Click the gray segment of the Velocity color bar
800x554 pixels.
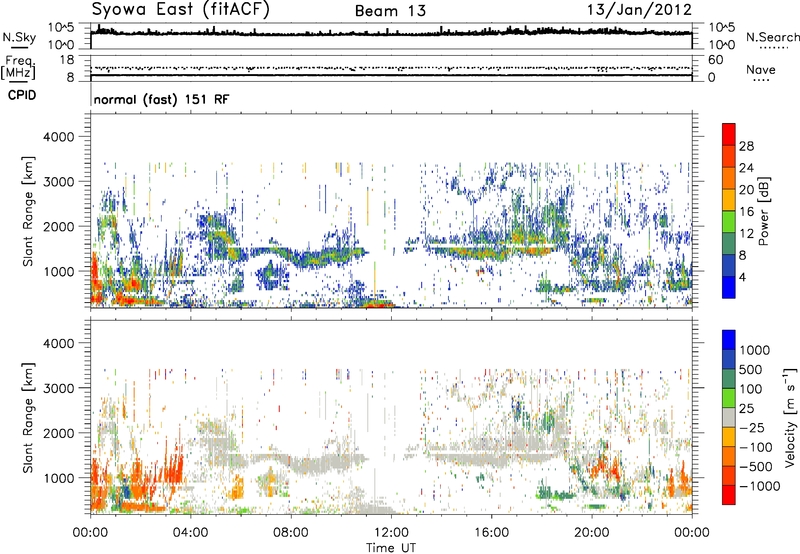729,417
